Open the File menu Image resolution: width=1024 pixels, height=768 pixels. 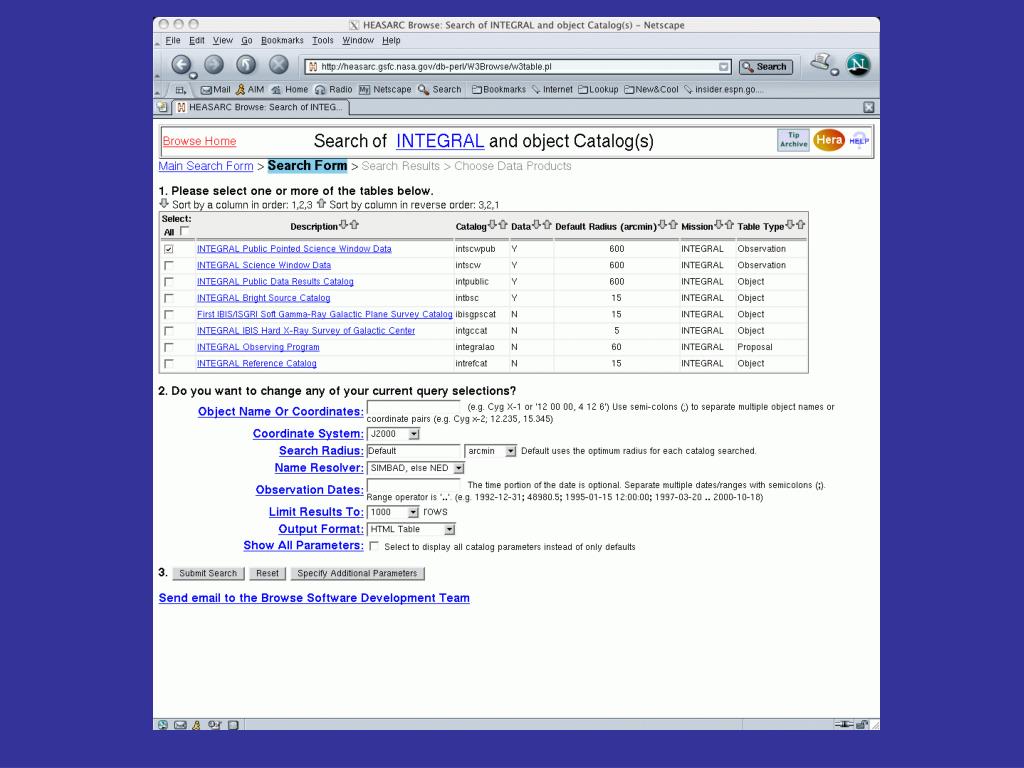pyautogui.click(x=173, y=40)
